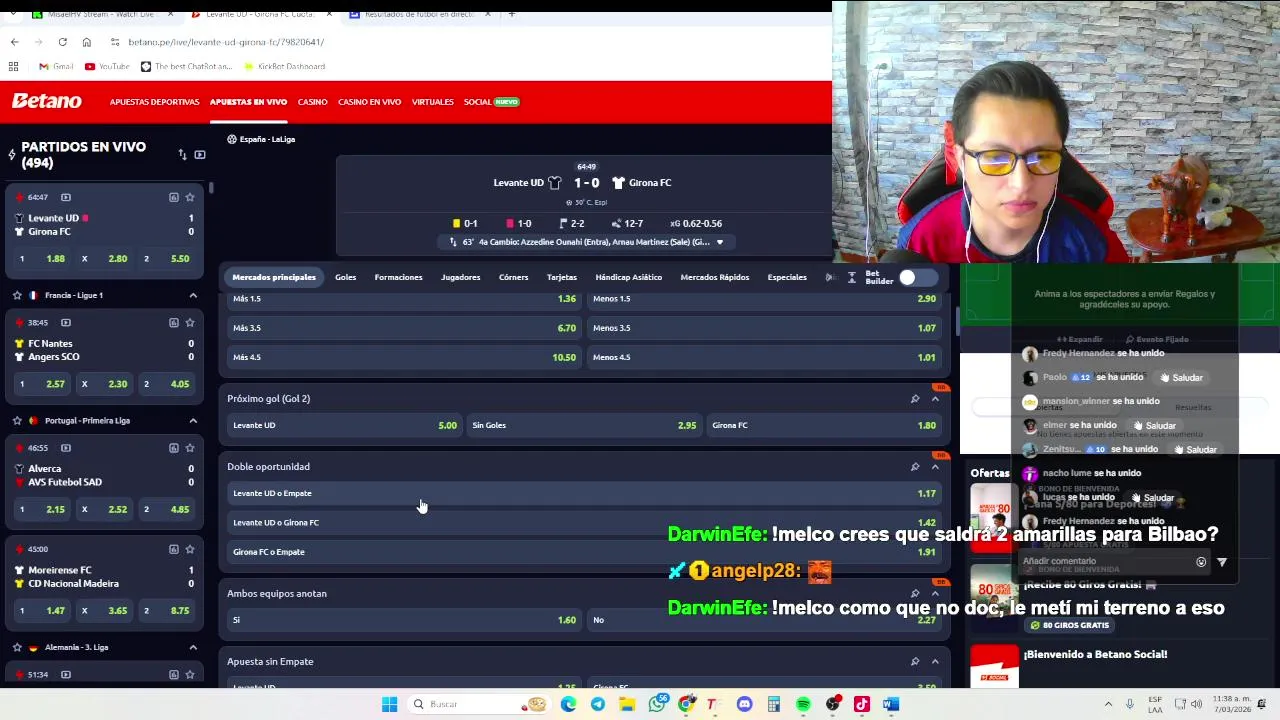This screenshot has height=720, width=1280.
Task: Pin the Ambos equipos anotan market
Action: coord(914,594)
